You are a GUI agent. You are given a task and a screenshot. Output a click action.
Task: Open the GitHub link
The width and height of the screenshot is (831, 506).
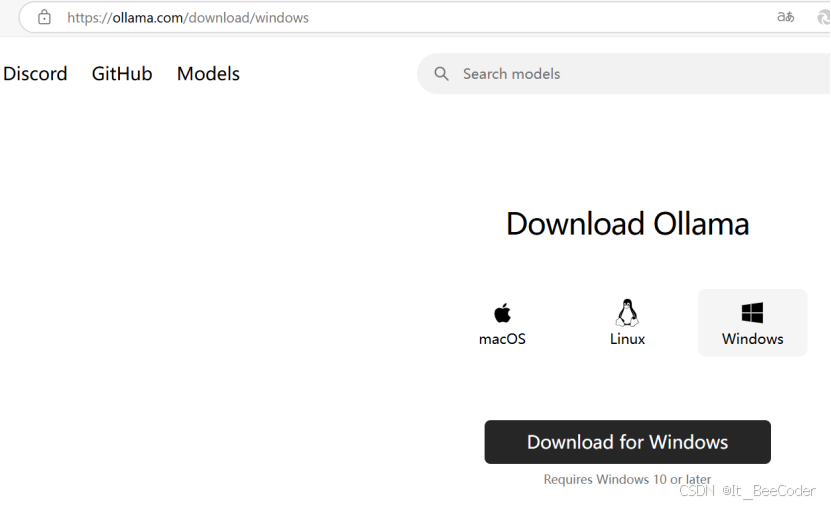pyautogui.click(x=122, y=74)
